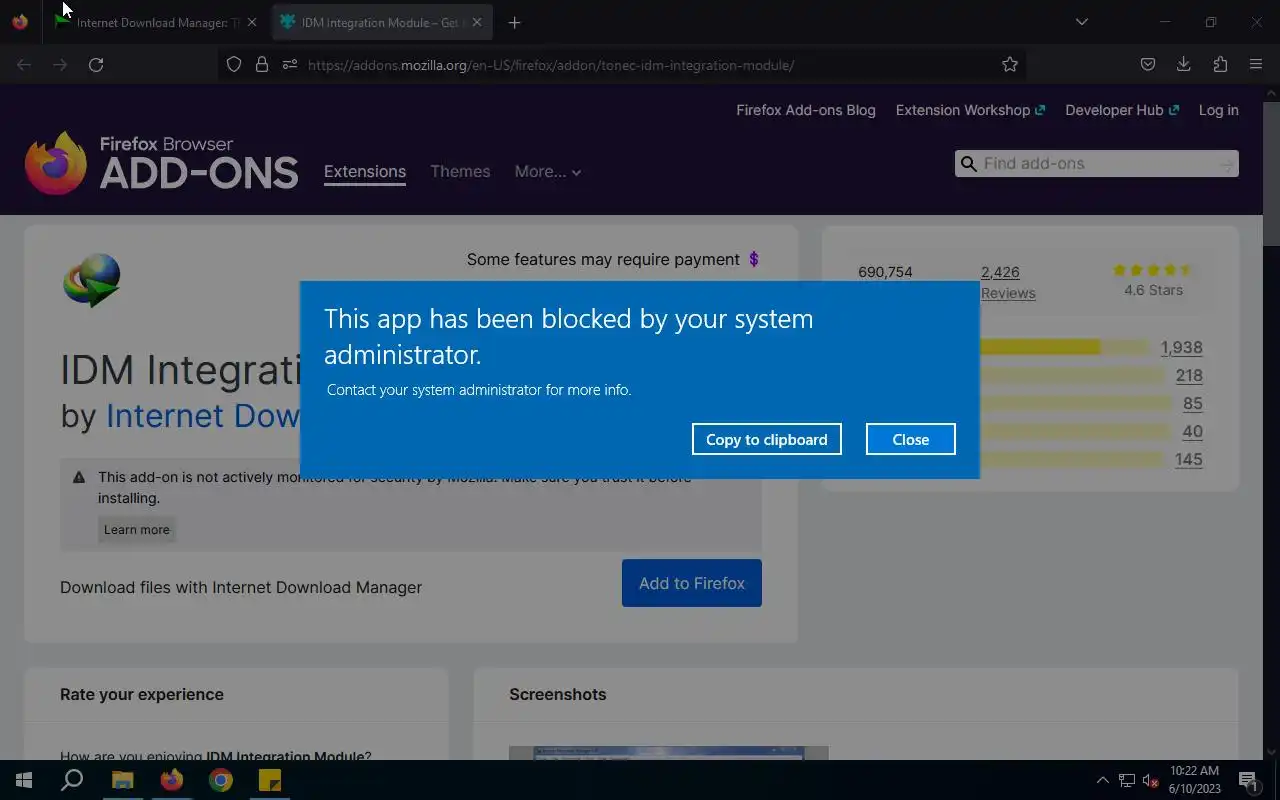Click the payment dollar sign icon

[754, 259]
